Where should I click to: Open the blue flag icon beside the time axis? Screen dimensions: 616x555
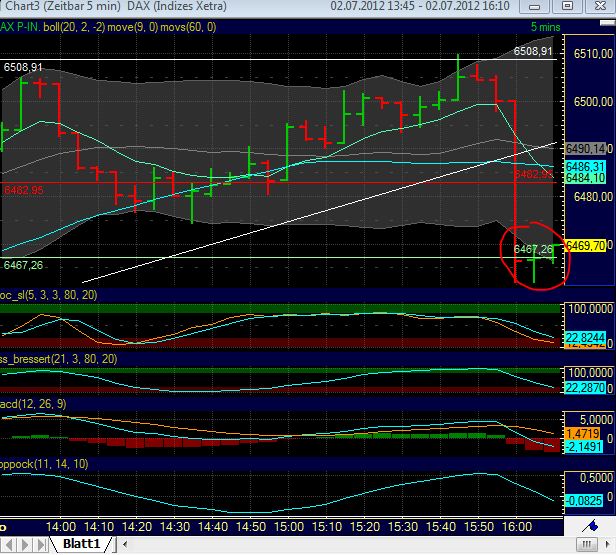pyautogui.click(x=590, y=526)
